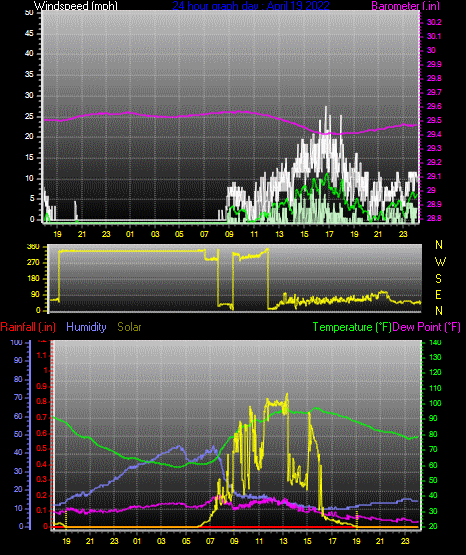Click barometer axis value "28.8"
This screenshot has width=466, height=555.
tap(434, 218)
